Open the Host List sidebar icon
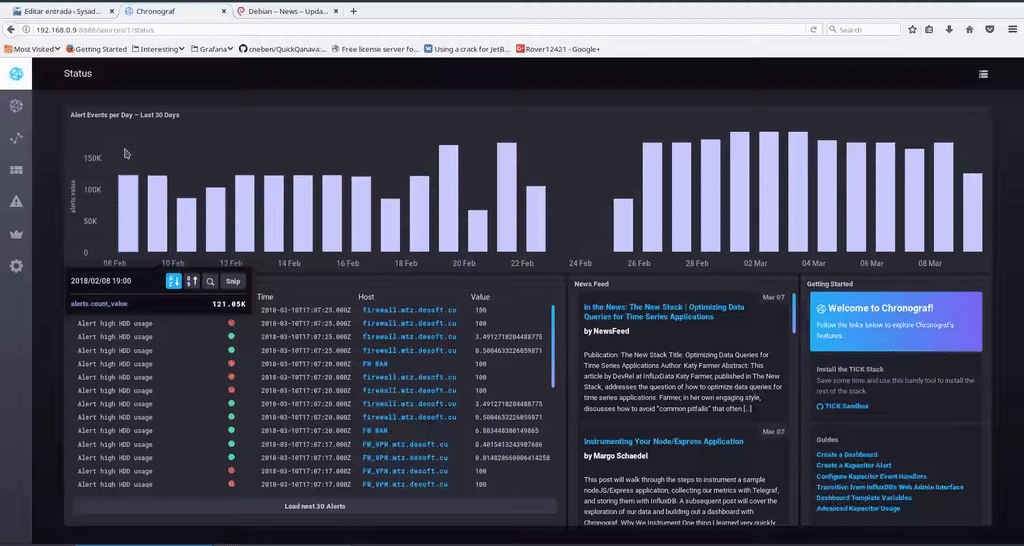Screen dimensions: 1024x546 (x=16, y=106)
